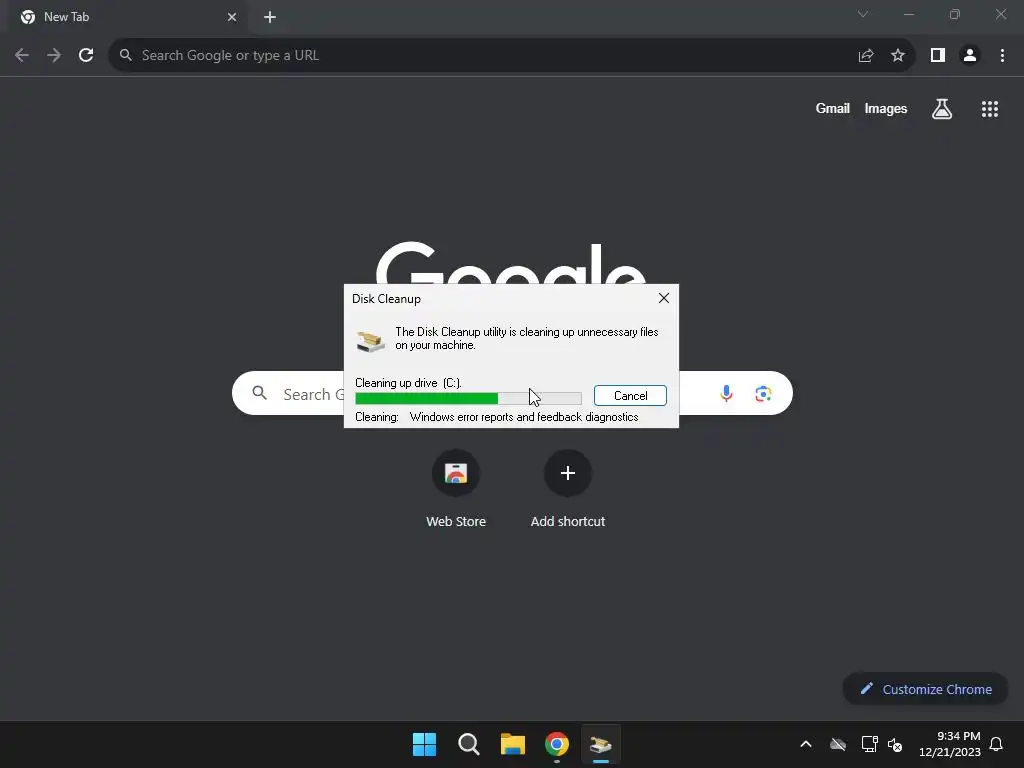Click Chrome icon in taskbar
Viewport: 1024px width, 768px height.
point(557,744)
